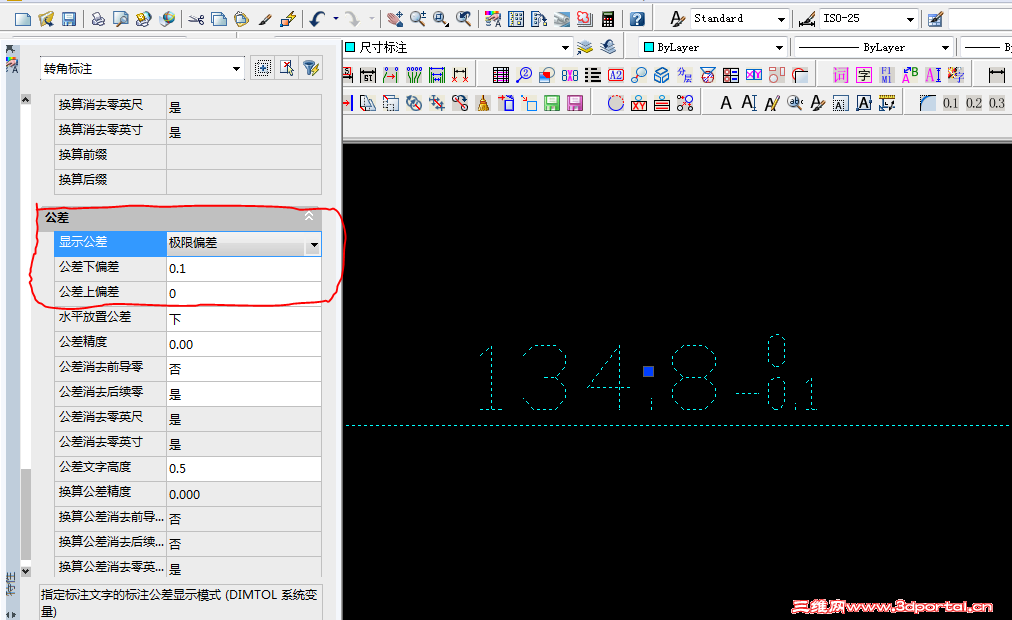Open the Standard text style dropdown

click(x=782, y=20)
